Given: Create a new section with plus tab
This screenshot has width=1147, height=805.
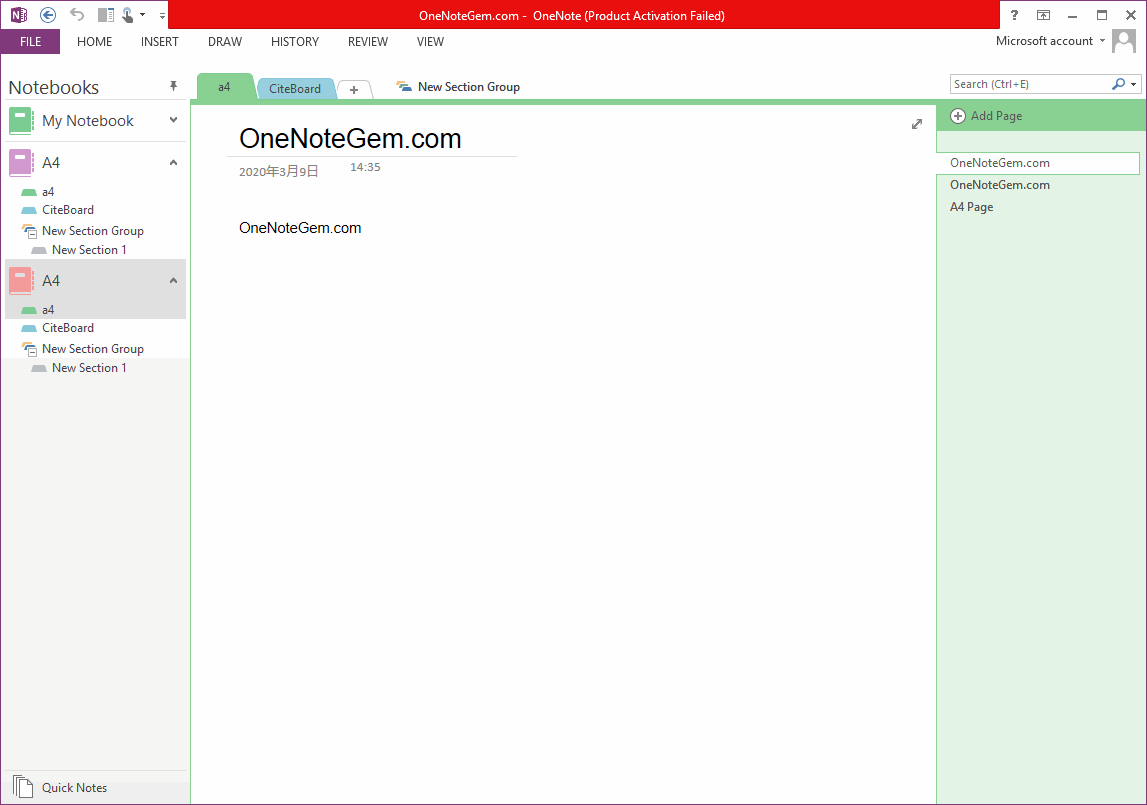Looking at the screenshot, I should [x=354, y=89].
